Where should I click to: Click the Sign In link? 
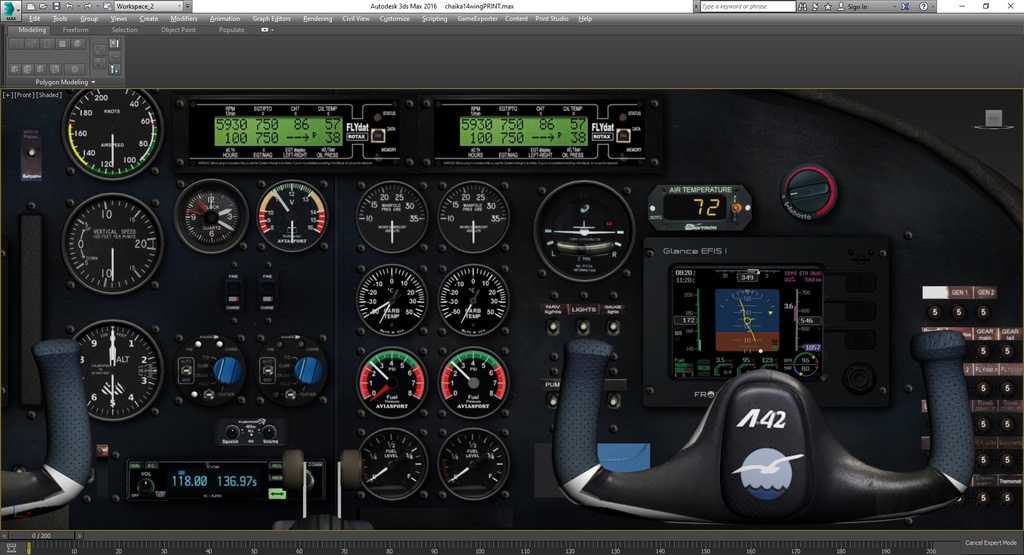[857, 7]
